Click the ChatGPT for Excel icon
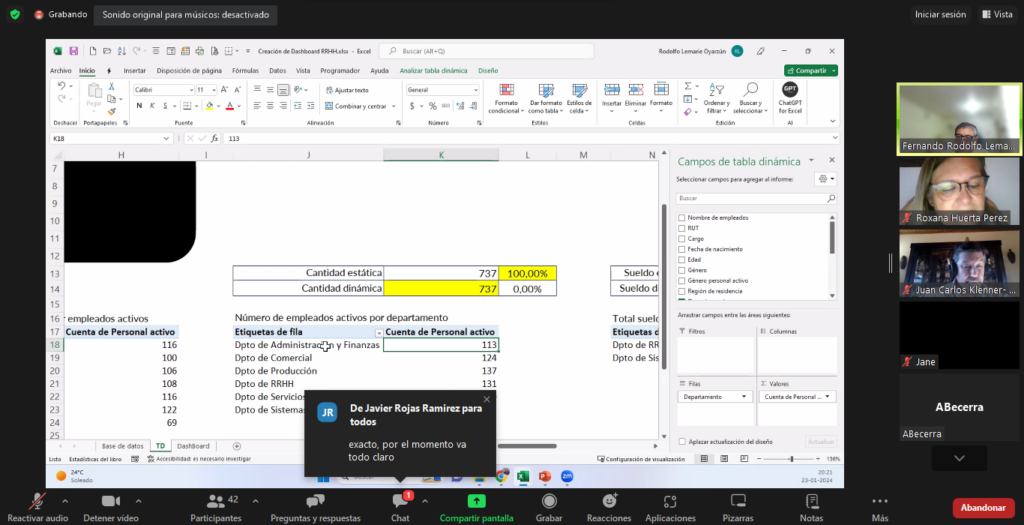The image size is (1024, 525). 789,90
